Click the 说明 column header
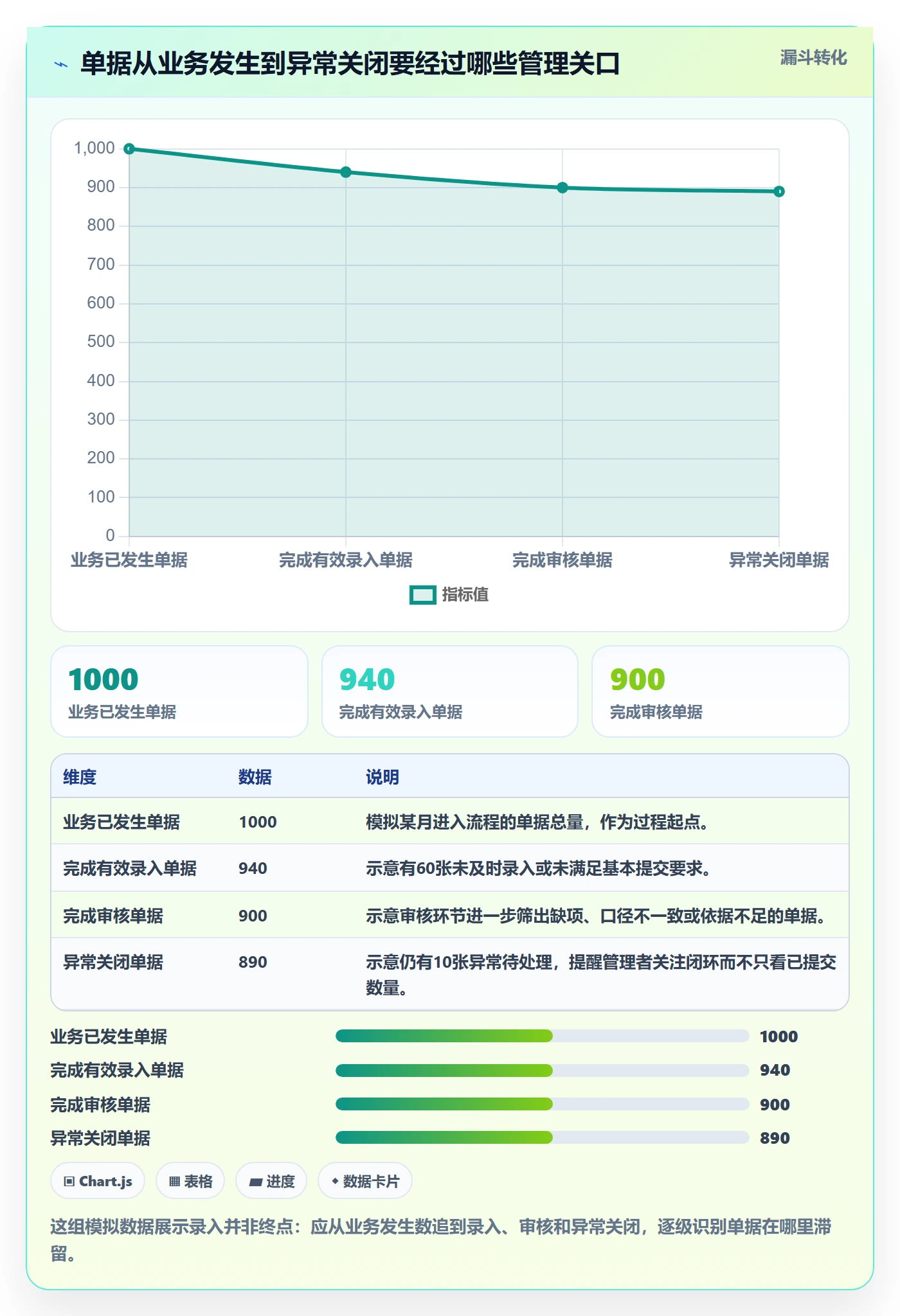Image resolution: width=900 pixels, height=1316 pixels. coord(382,777)
